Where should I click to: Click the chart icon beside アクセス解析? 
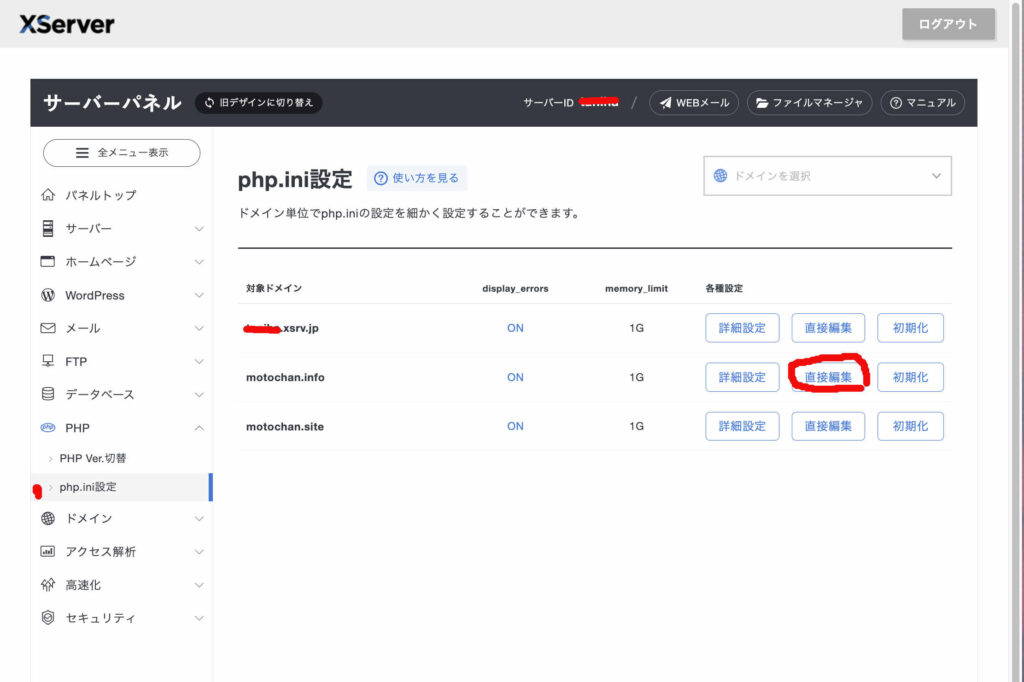click(x=48, y=551)
